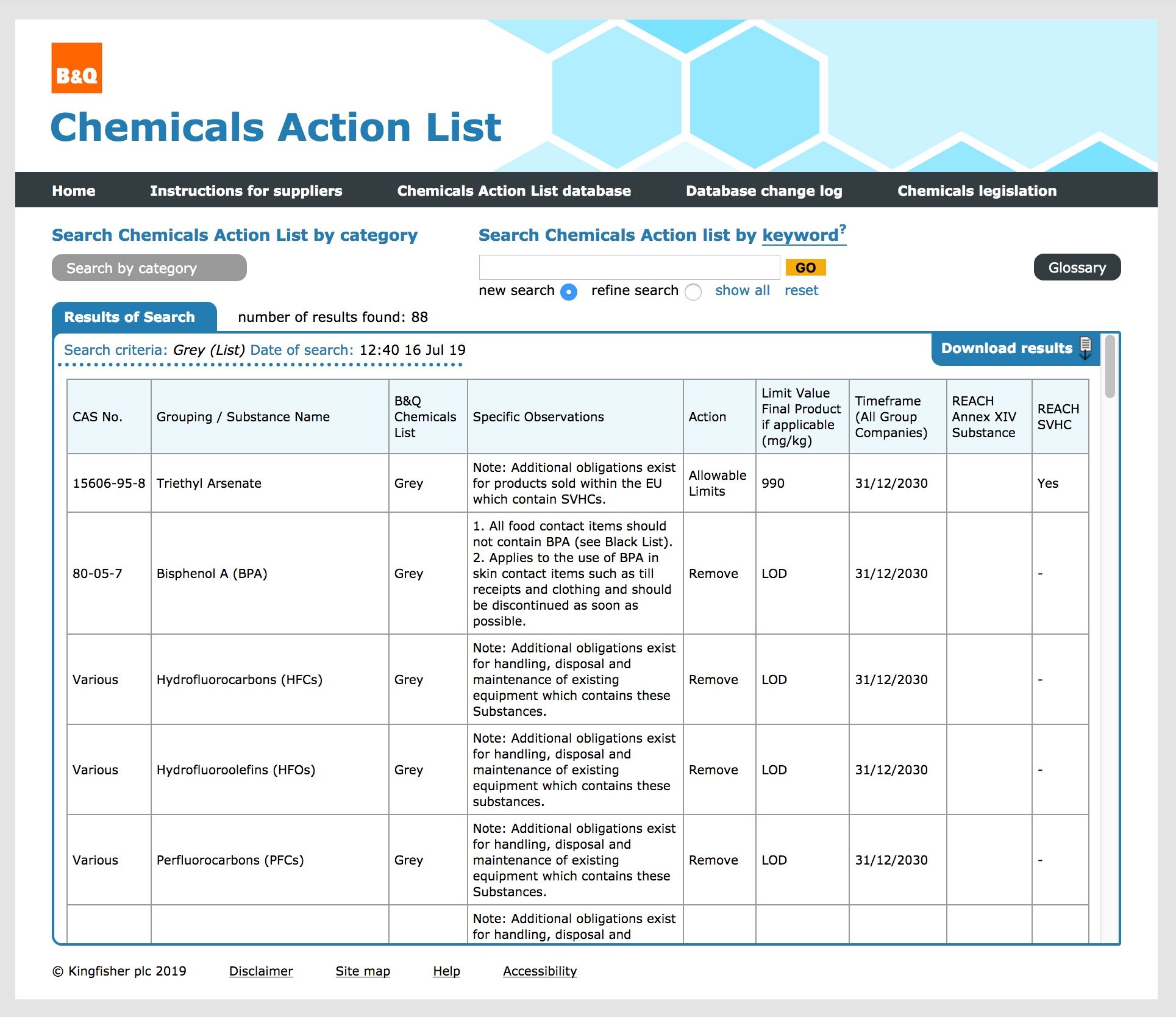1176x1017 pixels.
Task: Click Download results button
Action: coord(1016,349)
